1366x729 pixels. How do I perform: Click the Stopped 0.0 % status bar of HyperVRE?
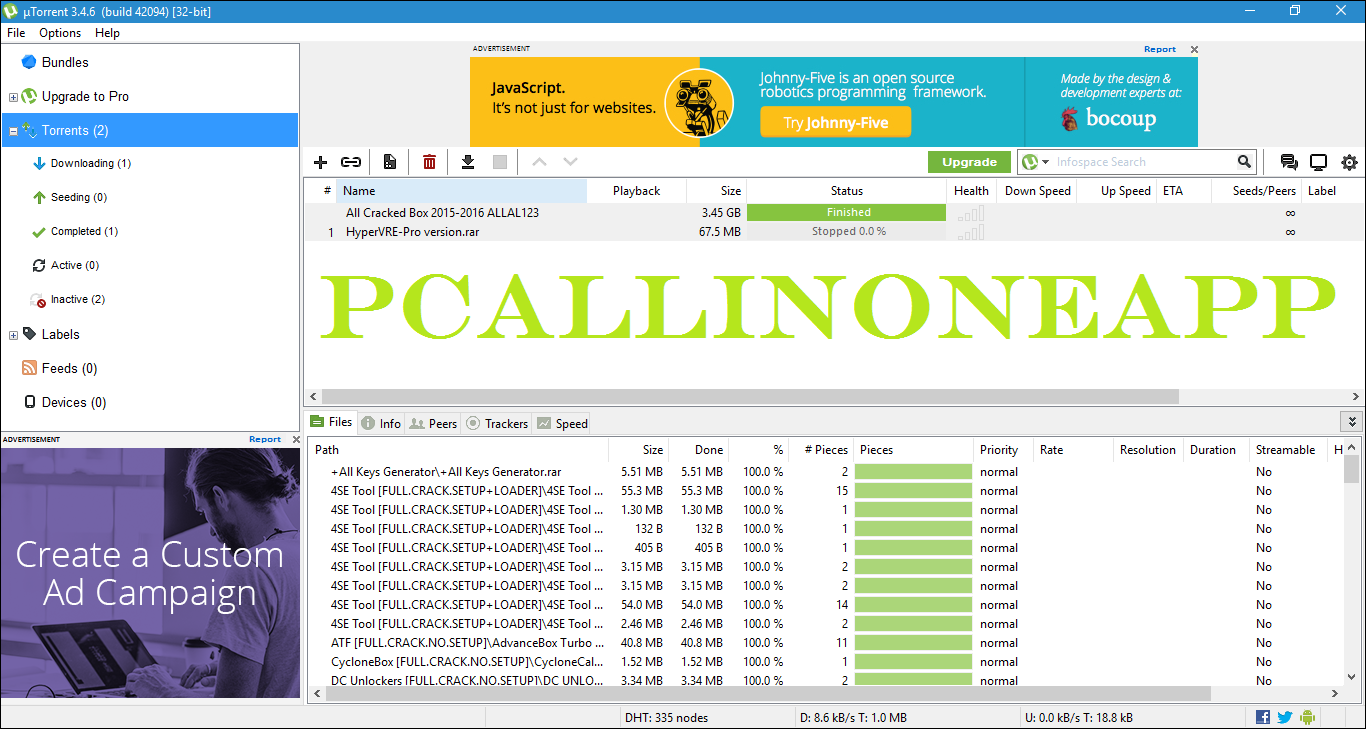(846, 231)
